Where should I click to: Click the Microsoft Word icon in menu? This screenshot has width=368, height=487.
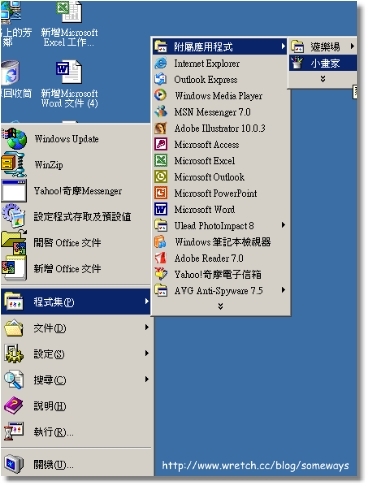coord(161,209)
